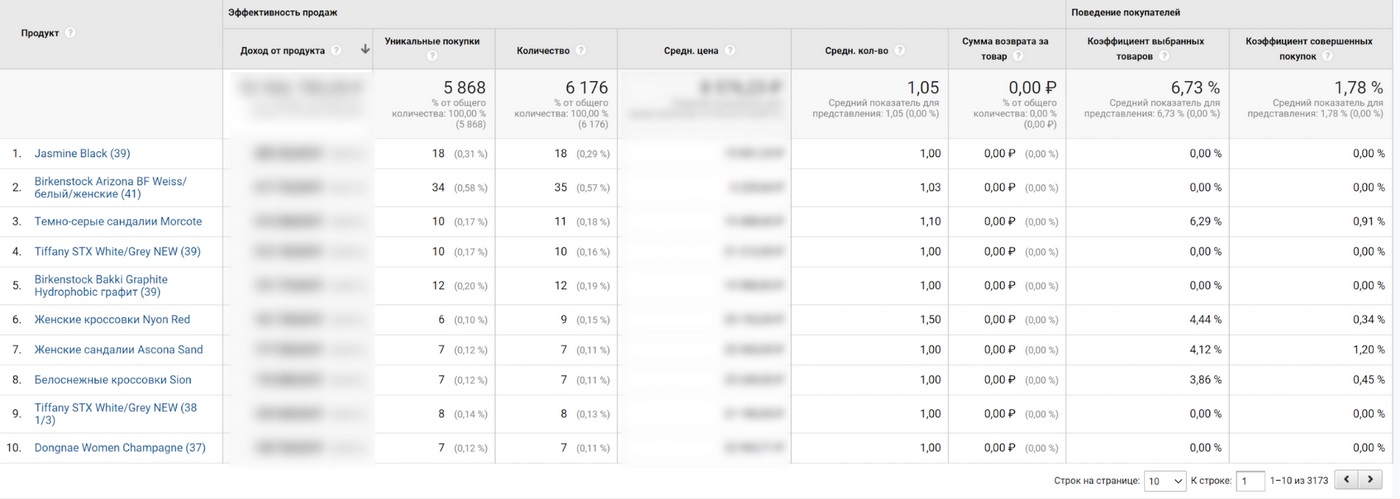Open rows per page dropdown

tap(1165, 481)
